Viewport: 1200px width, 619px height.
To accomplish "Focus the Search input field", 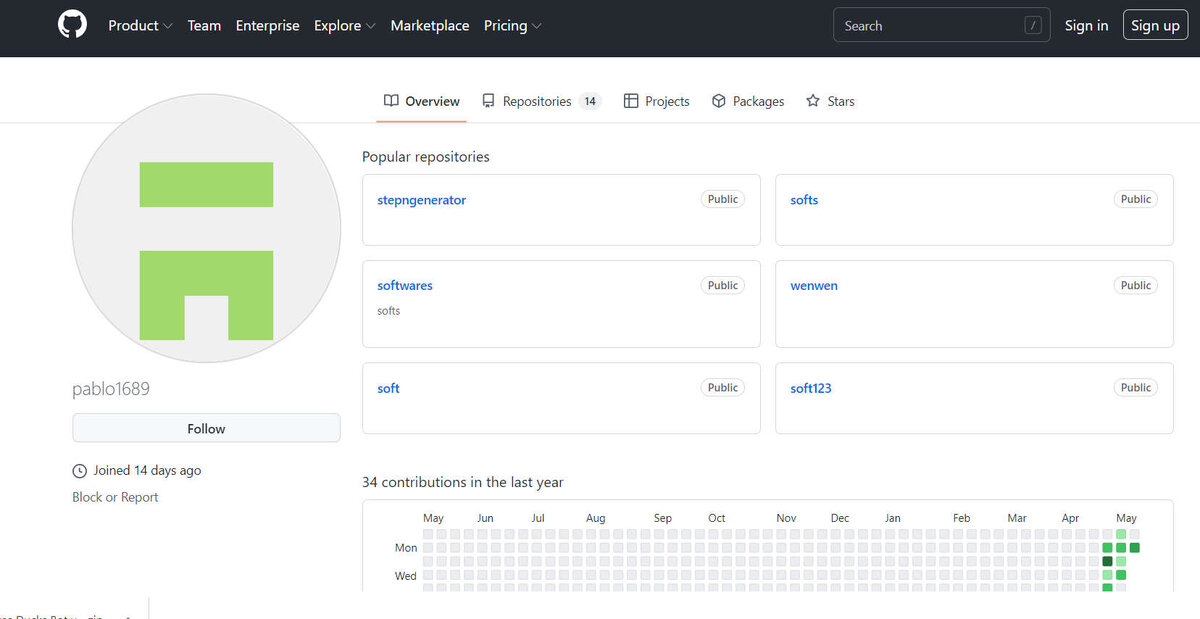I will [x=941, y=26].
